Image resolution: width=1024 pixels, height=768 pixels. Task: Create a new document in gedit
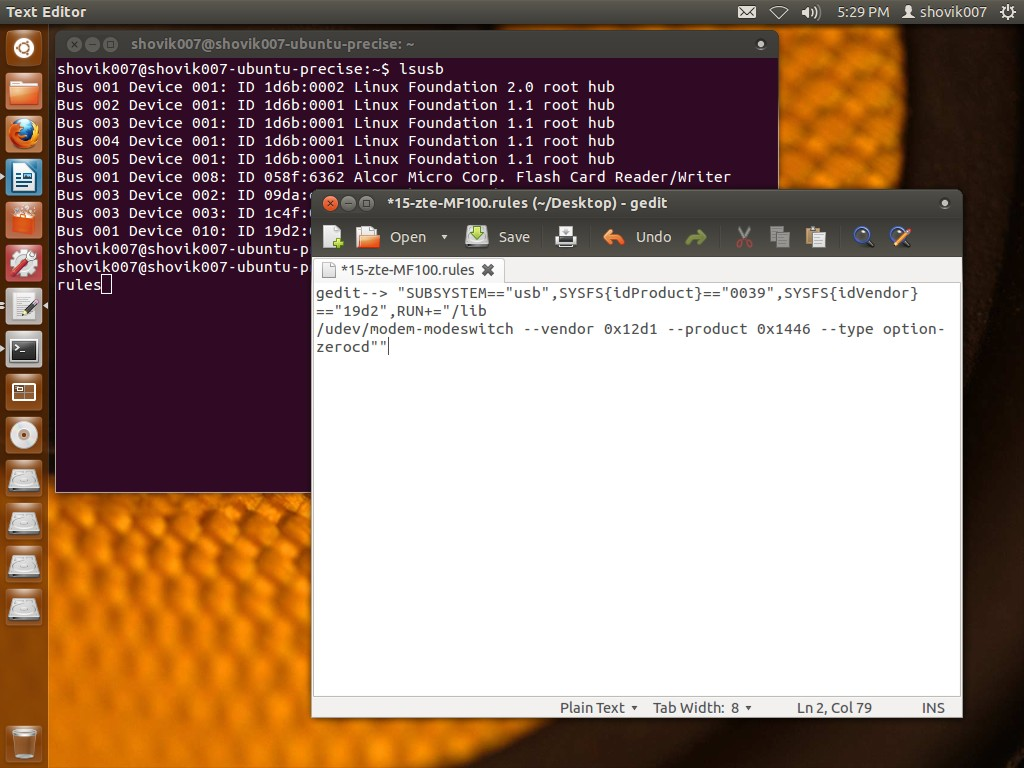point(331,237)
